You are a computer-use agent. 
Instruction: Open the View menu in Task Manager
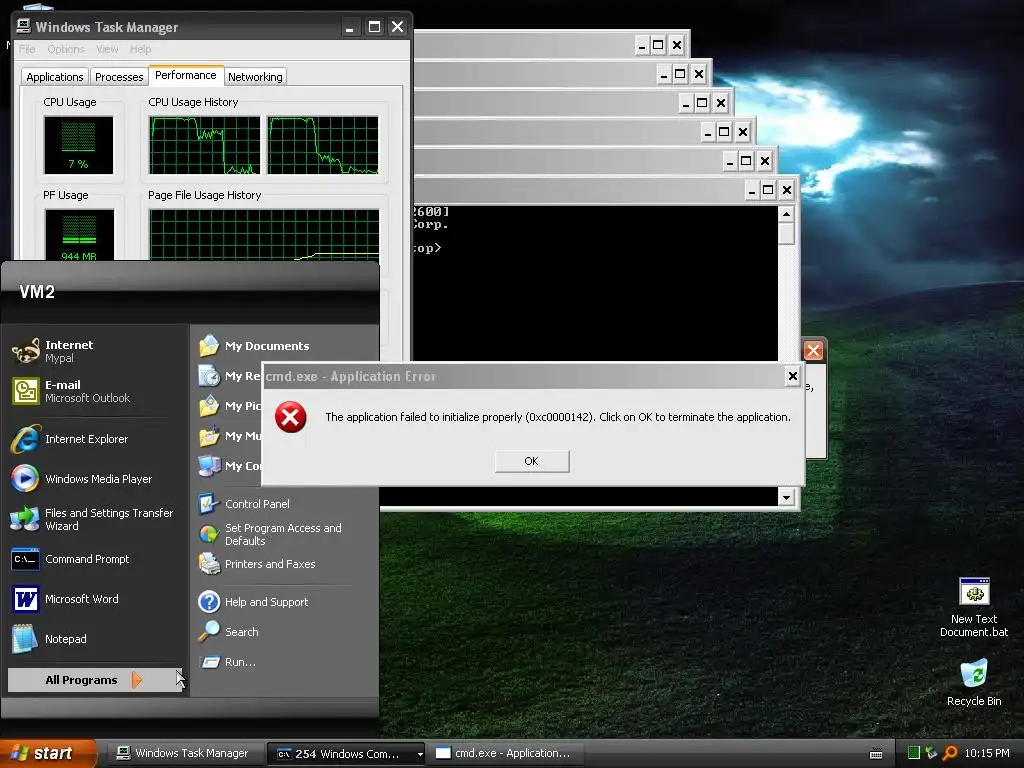[x=107, y=49]
